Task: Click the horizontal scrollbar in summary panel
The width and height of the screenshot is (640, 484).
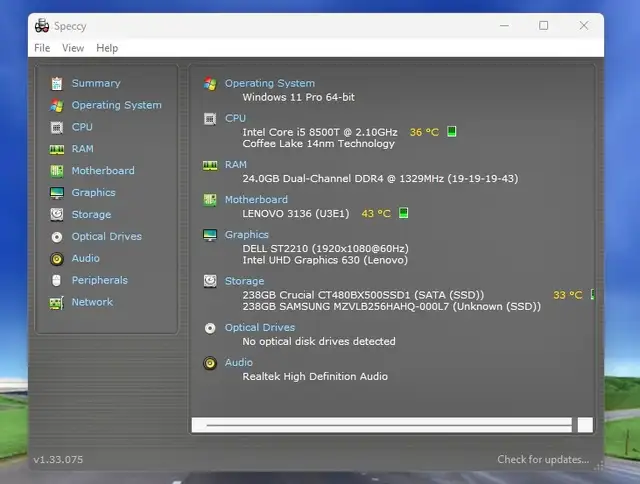Action: click(392, 425)
